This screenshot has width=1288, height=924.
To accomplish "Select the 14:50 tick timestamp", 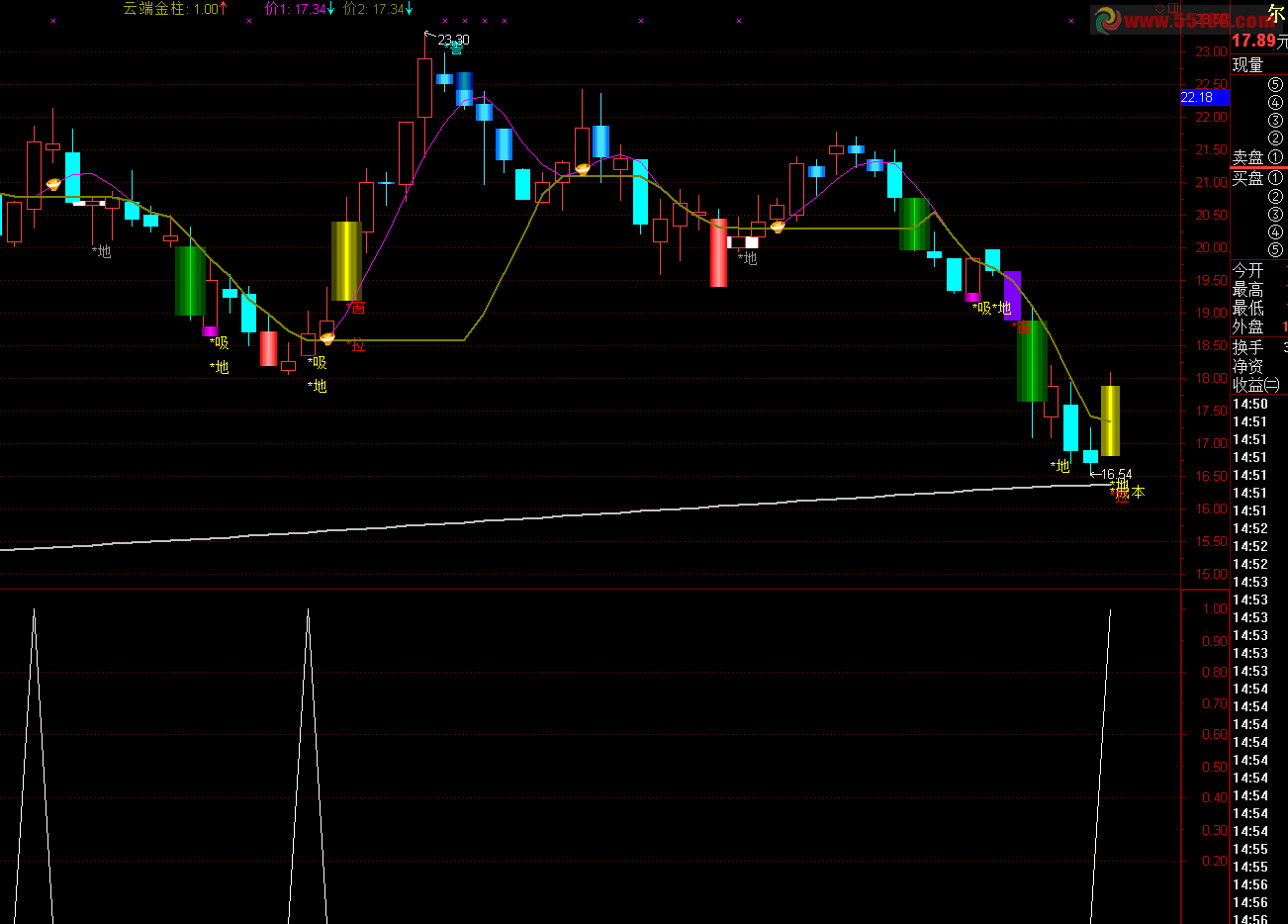I will click(1249, 404).
